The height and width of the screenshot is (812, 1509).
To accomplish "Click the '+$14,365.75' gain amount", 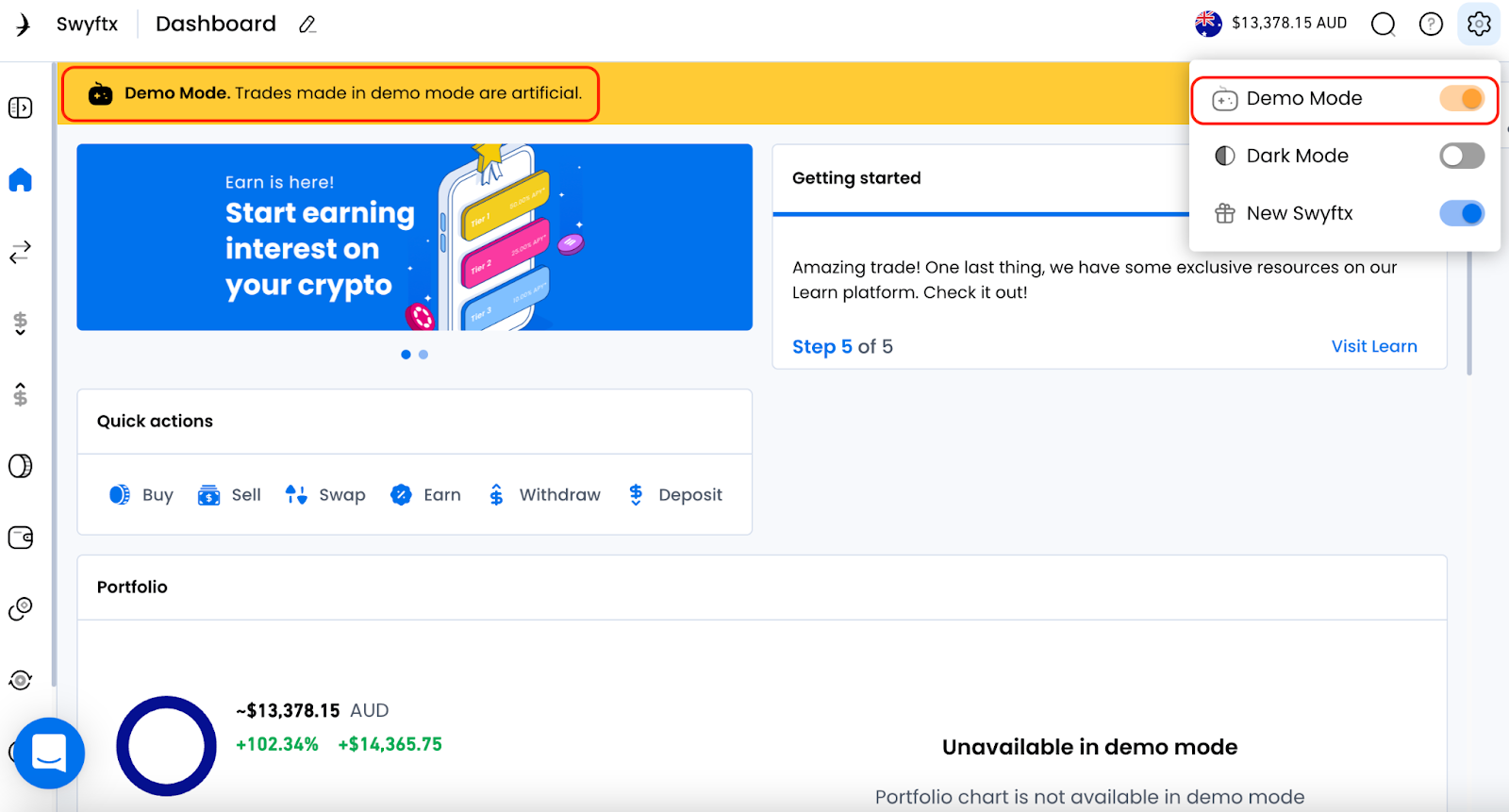I will (390, 745).
